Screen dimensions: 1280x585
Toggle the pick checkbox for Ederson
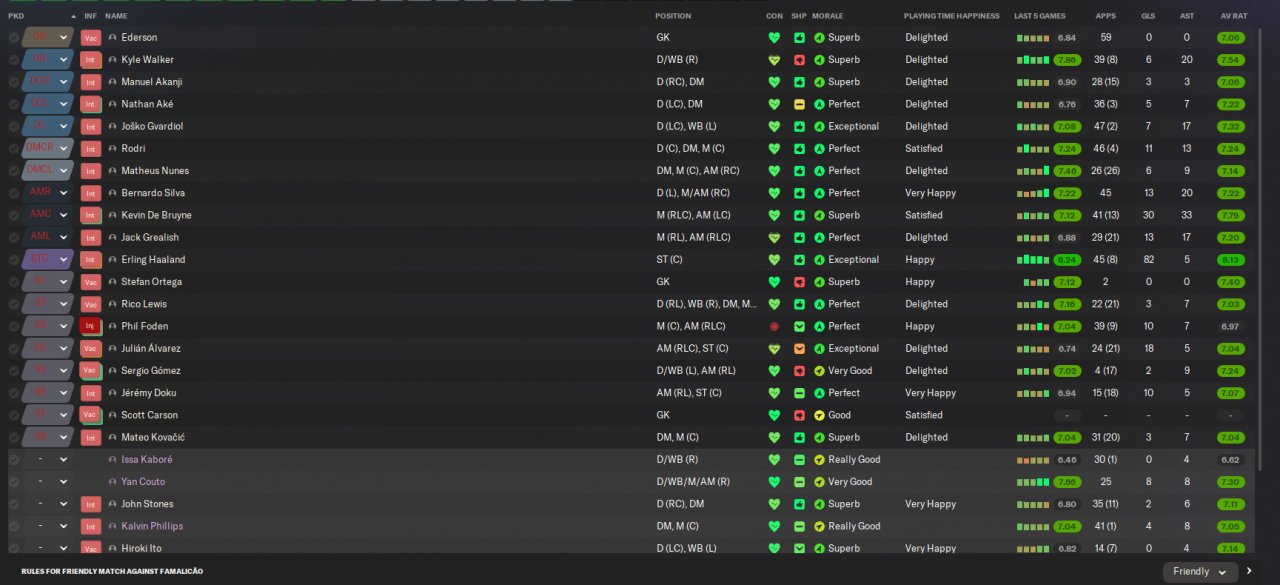click(14, 38)
